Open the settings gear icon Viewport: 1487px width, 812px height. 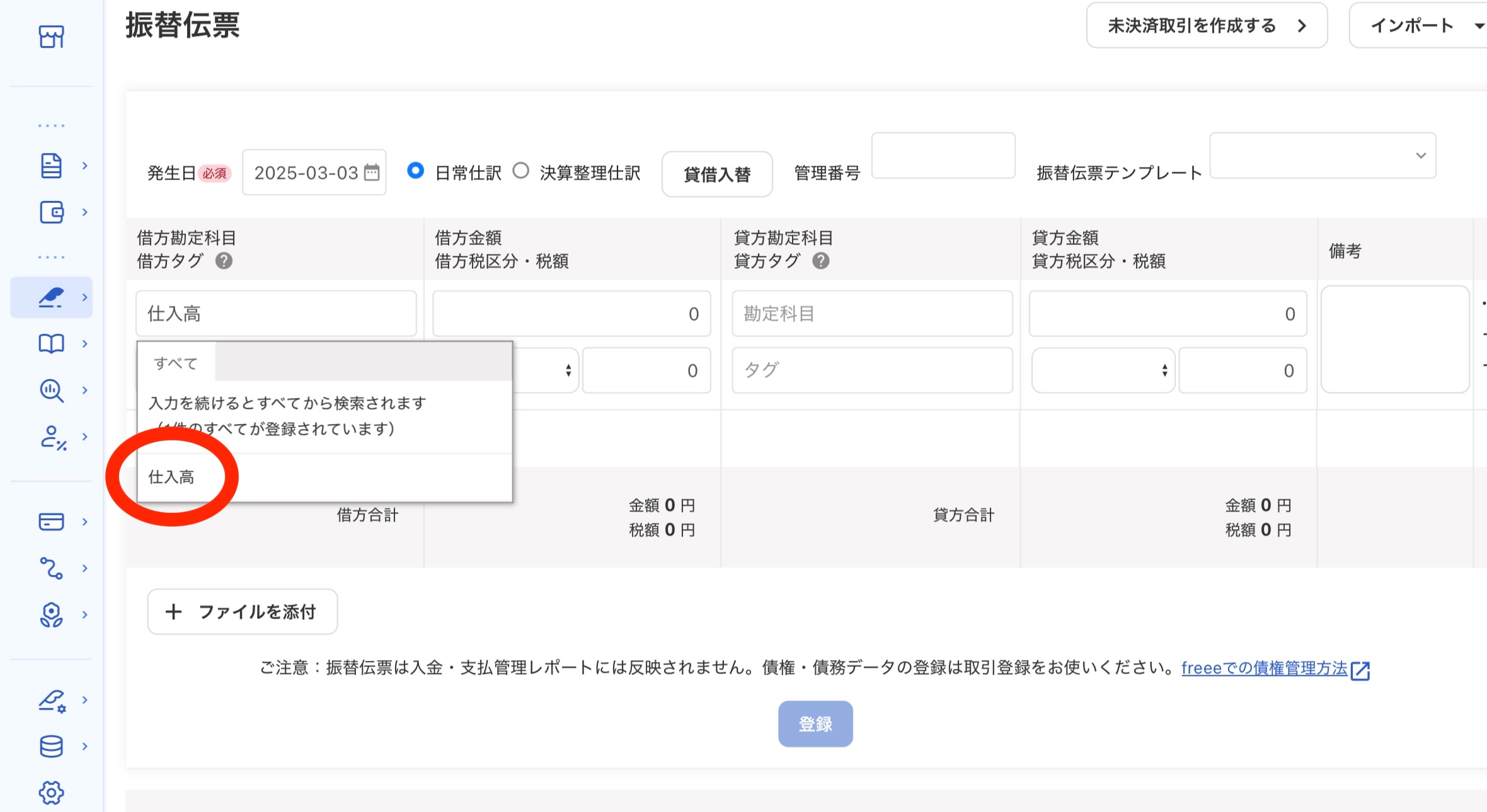click(51, 792)
